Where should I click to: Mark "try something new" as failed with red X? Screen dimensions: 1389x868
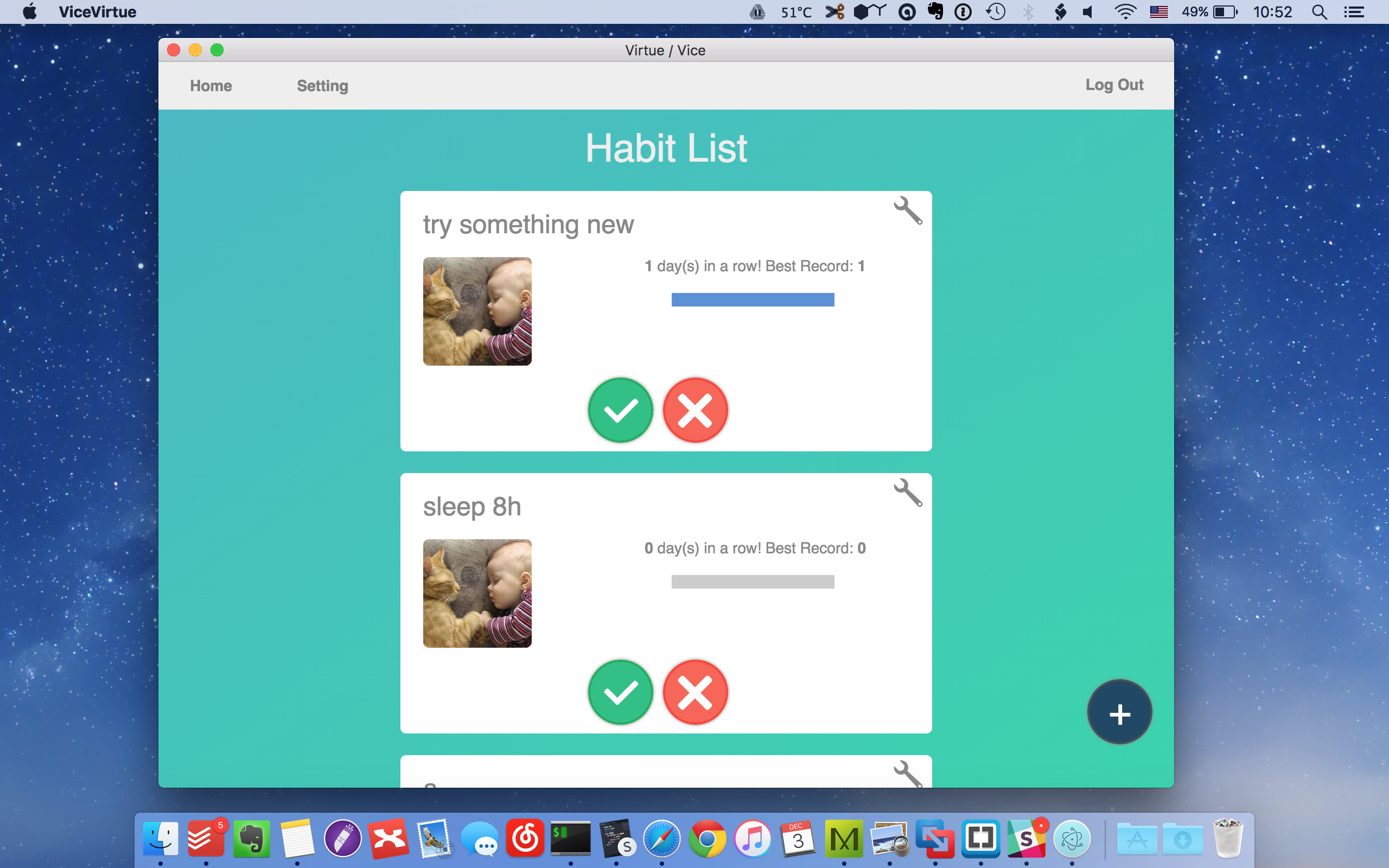(695, 409)
